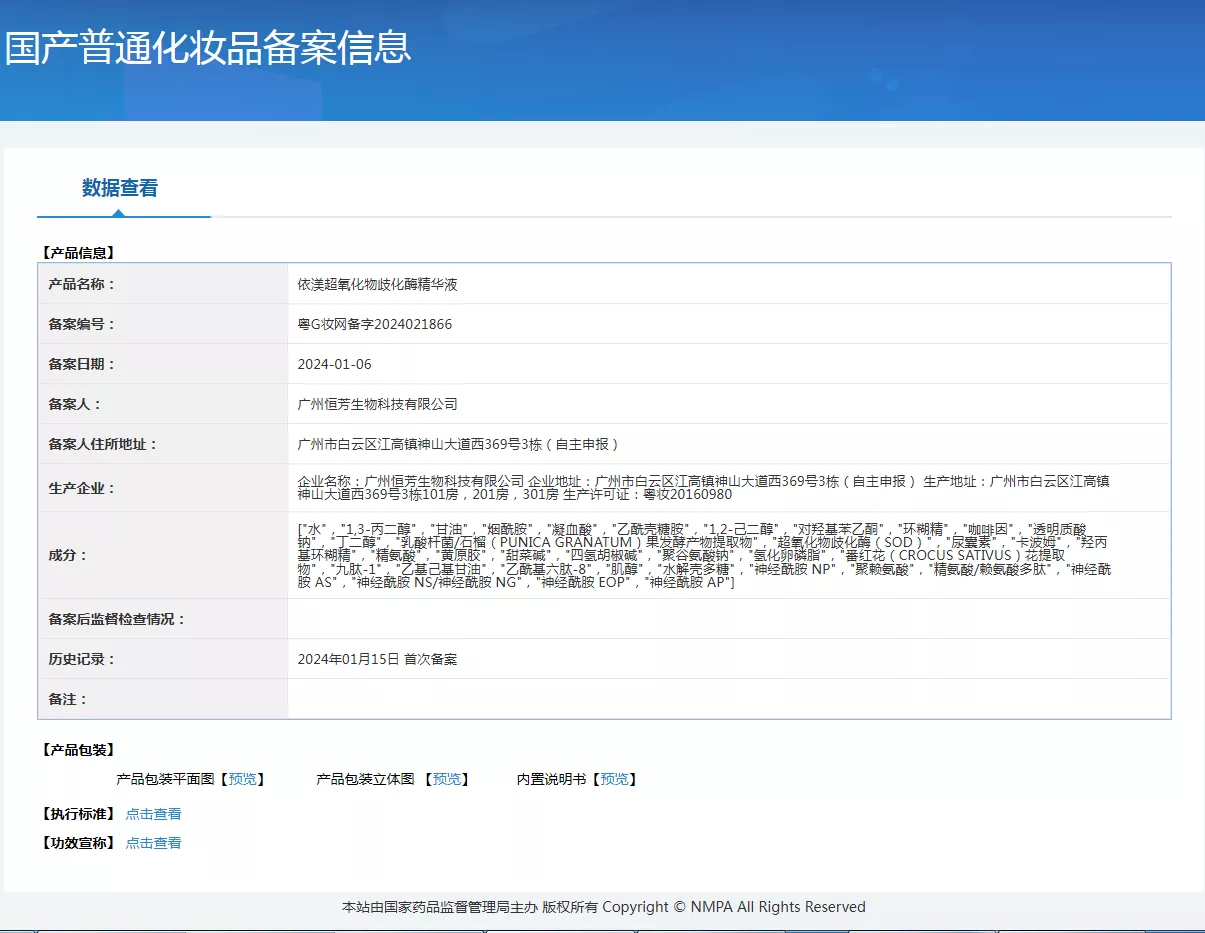The image size is (1205, 933).
Task: Click the filing date 2024-01-06
Action: pyautogui.click(x=334, y=364)
